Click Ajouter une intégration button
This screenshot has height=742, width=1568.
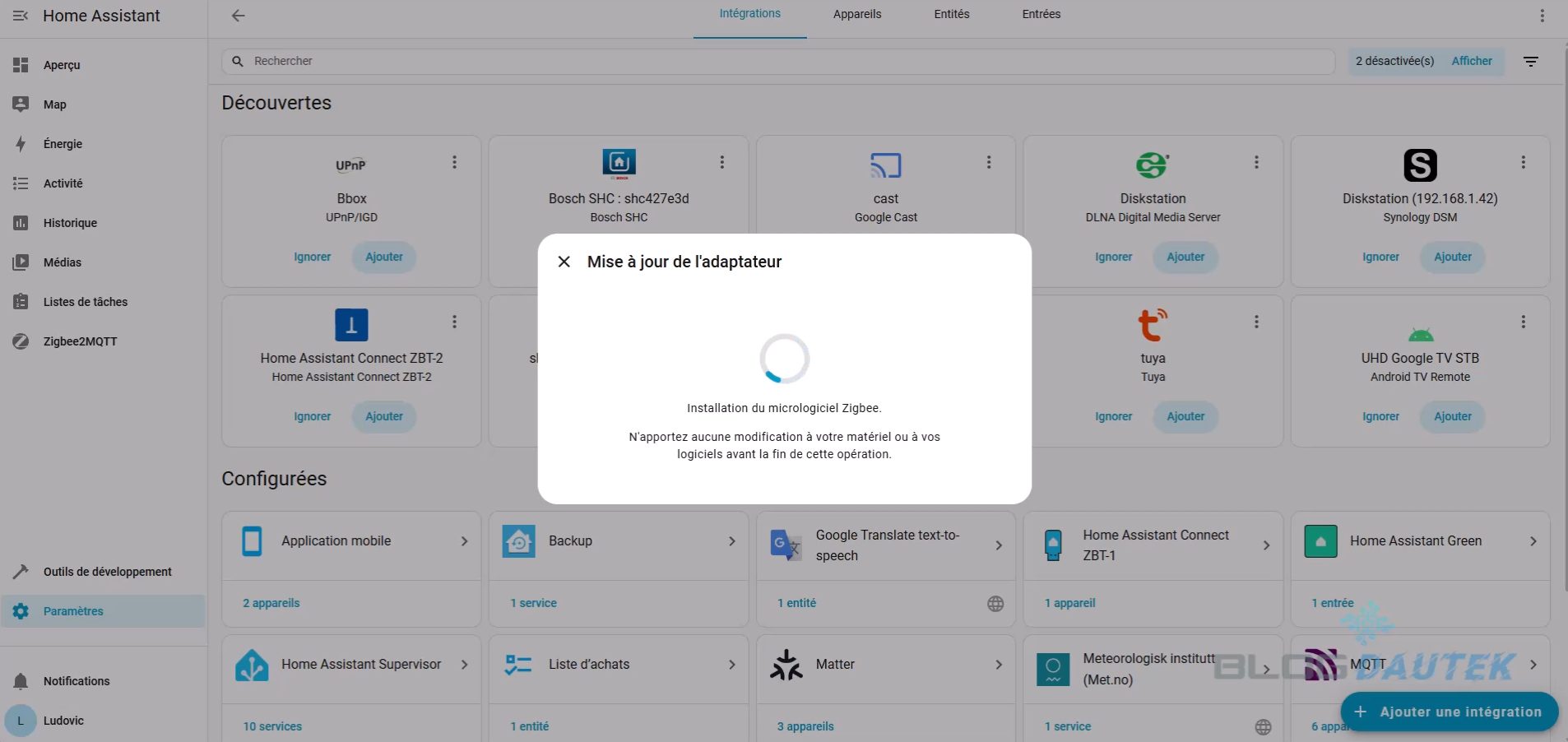click(1449, 712)
